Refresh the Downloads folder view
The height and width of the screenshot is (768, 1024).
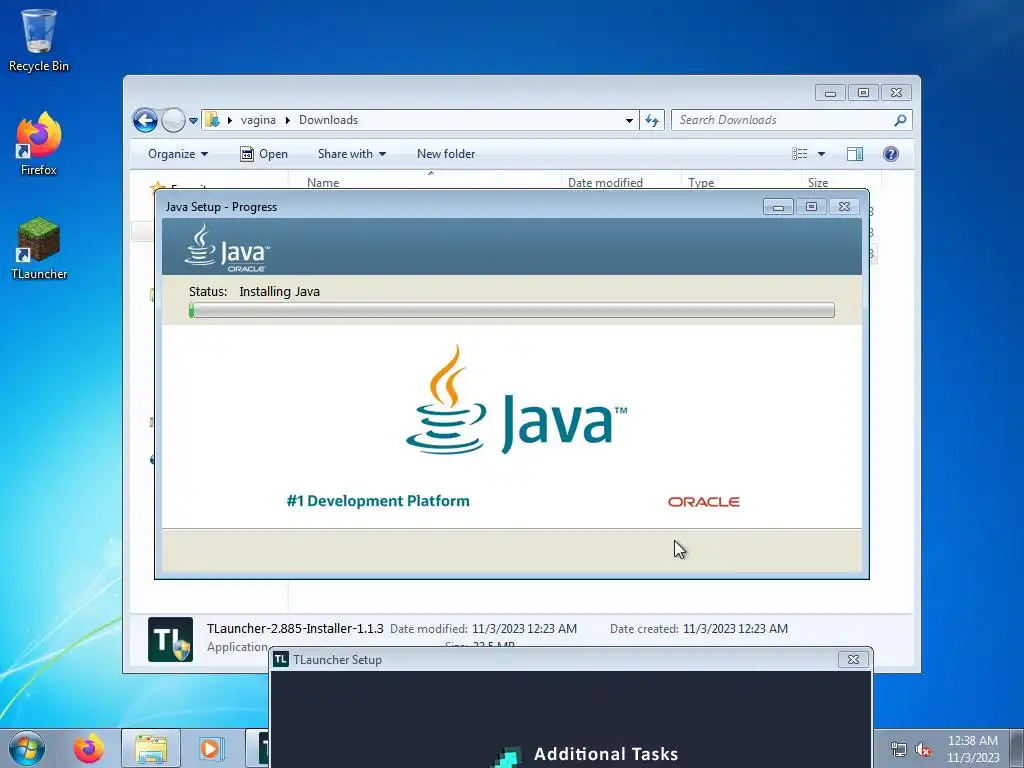[x=652, y=120]
